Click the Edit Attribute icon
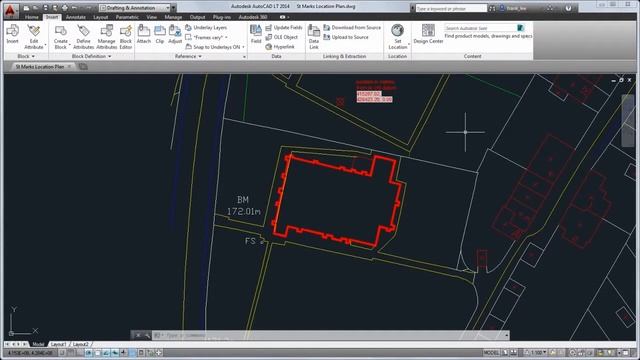 click(x=33, y=31)
